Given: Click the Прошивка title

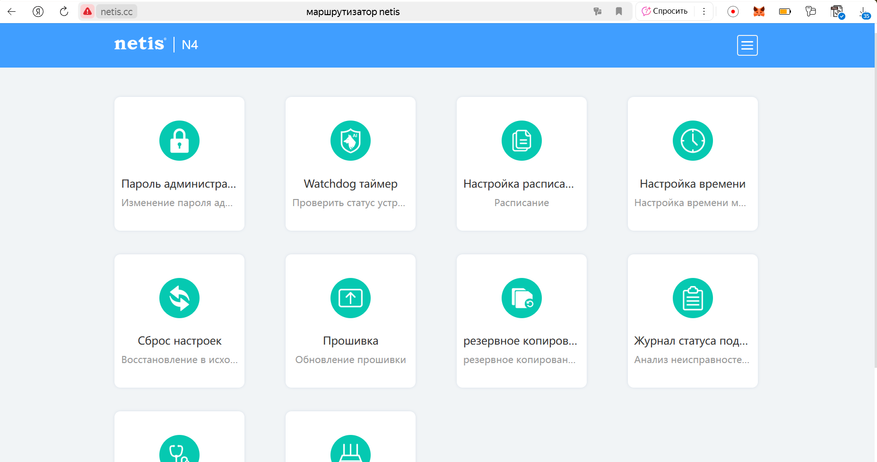Looking at the screenshot, I should tap(351, 341).
